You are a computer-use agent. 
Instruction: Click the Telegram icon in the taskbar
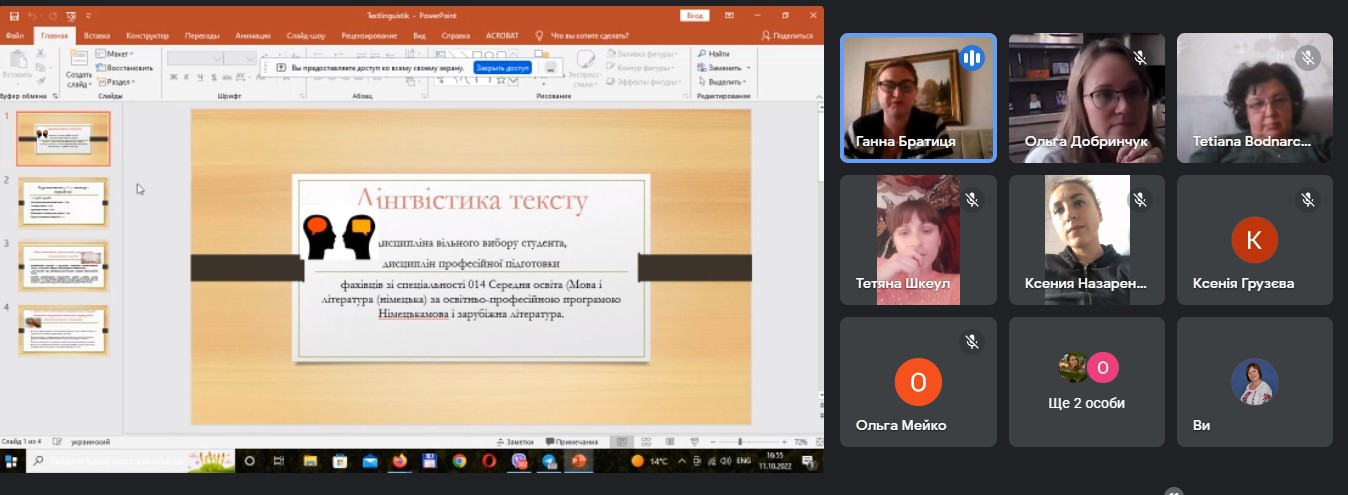point(548,461)
